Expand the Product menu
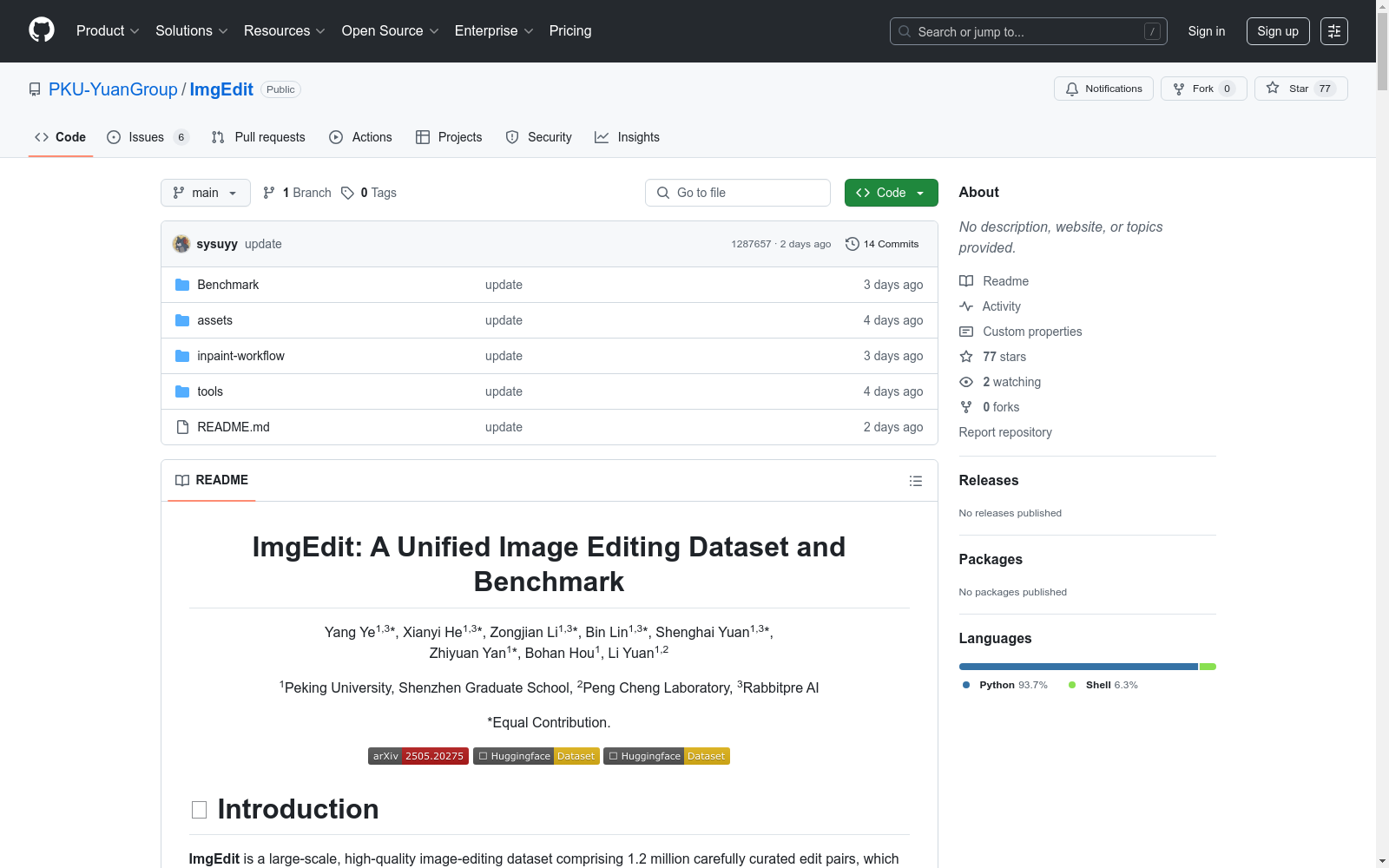 [x=108, y=31]
